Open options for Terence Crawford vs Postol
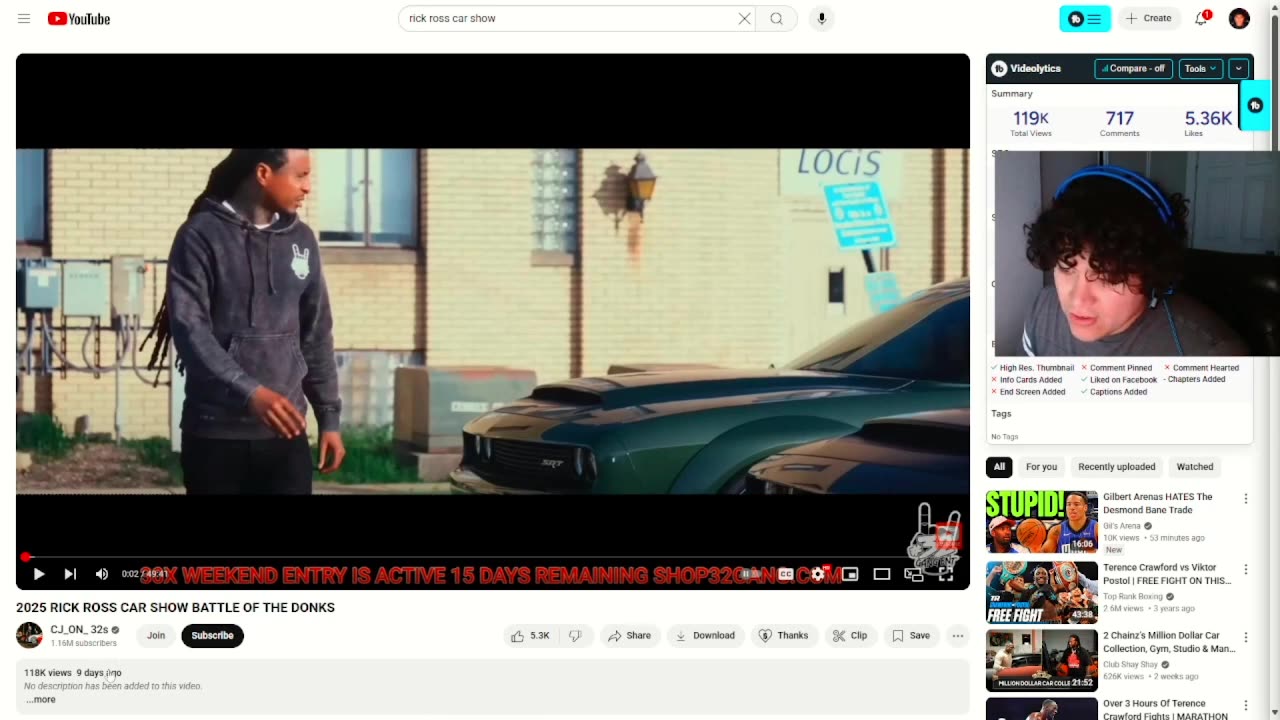1280x720 pixels. coord(1246,569)
